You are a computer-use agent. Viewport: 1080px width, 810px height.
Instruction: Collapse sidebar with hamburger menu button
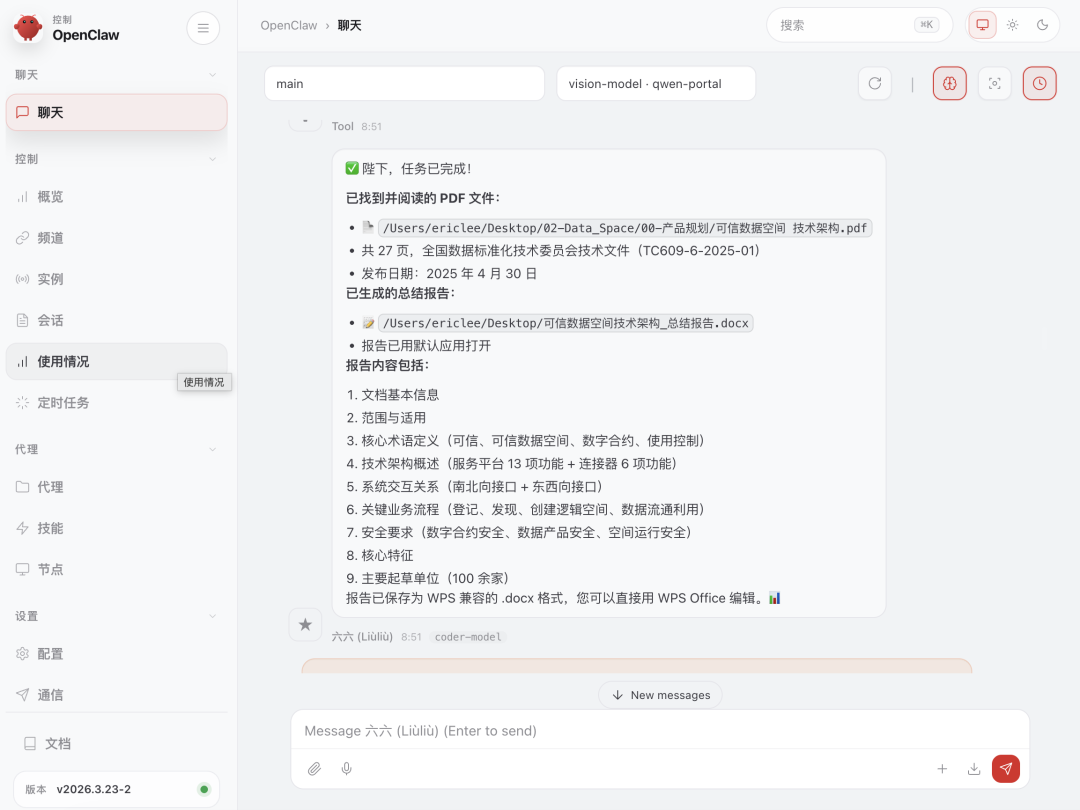click(203, 28)
